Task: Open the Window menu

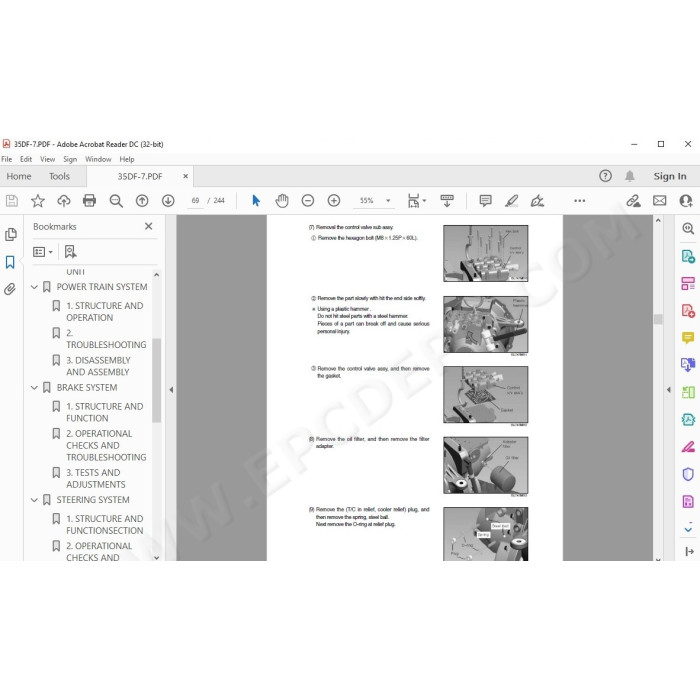Action: 98,159
